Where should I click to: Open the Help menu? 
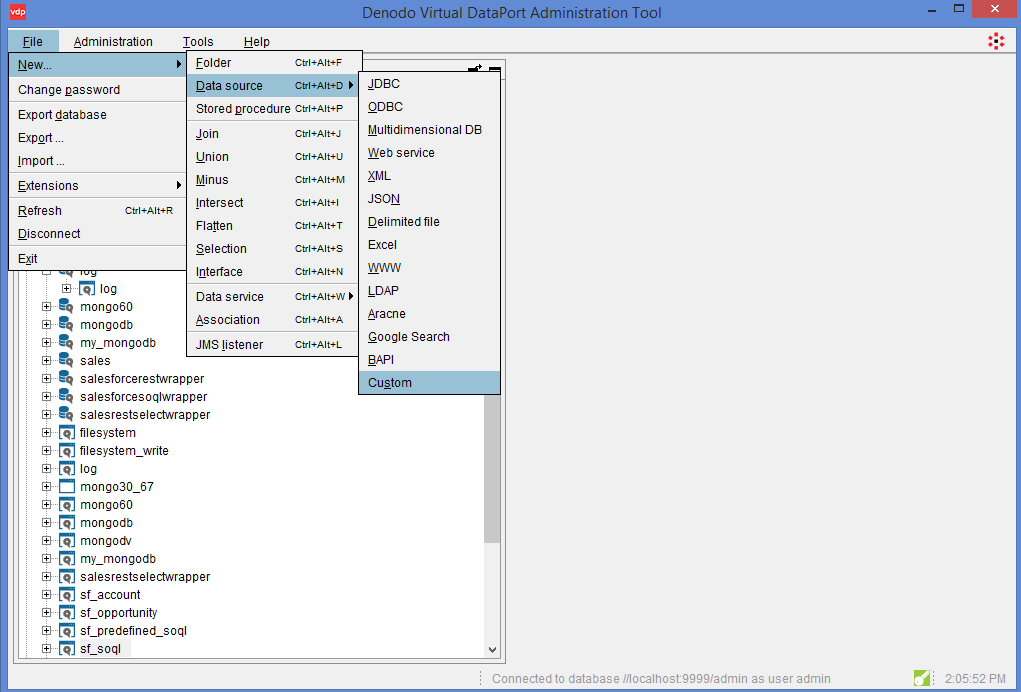pos(257,42)
